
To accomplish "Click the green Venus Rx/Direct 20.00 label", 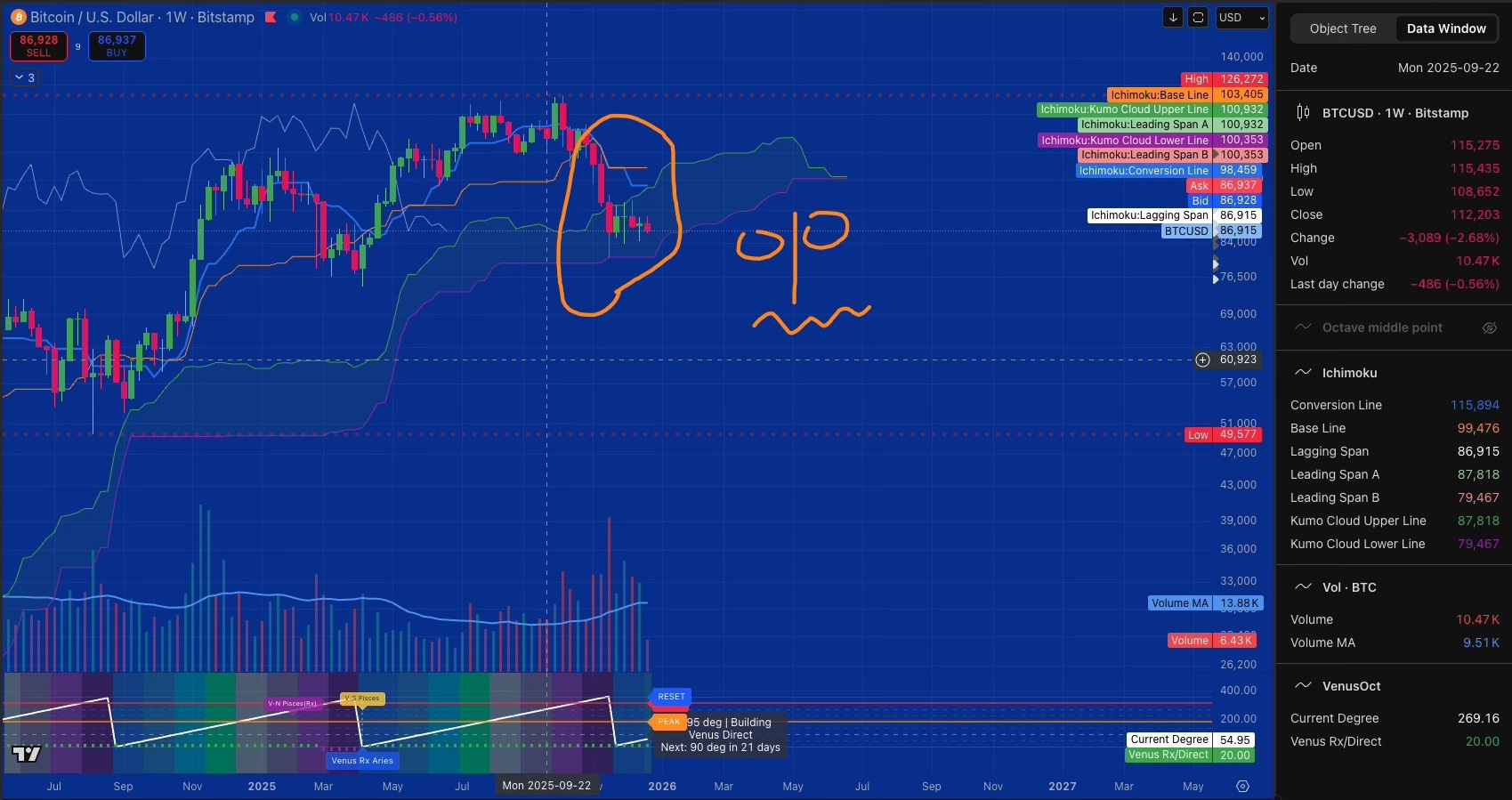I will pos(1190,755).
